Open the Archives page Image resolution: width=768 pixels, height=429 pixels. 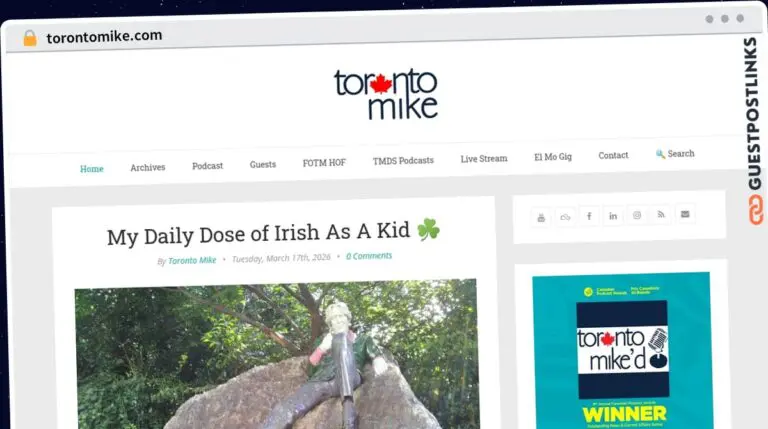click(x=148, y=167)
